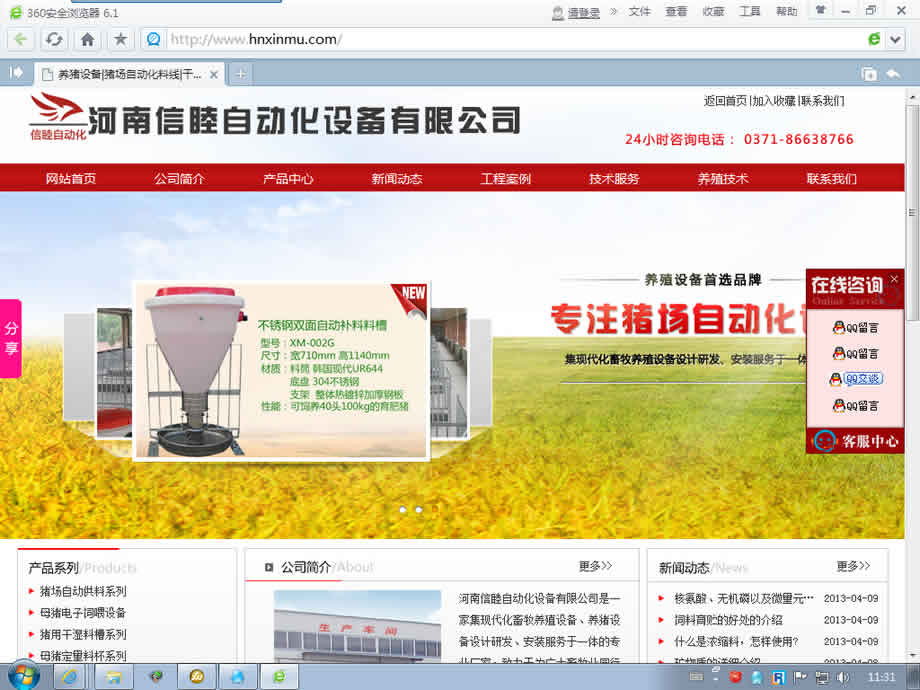Open 猪场自动供料系列 product category
920x690 pixels.
(83, 591)
